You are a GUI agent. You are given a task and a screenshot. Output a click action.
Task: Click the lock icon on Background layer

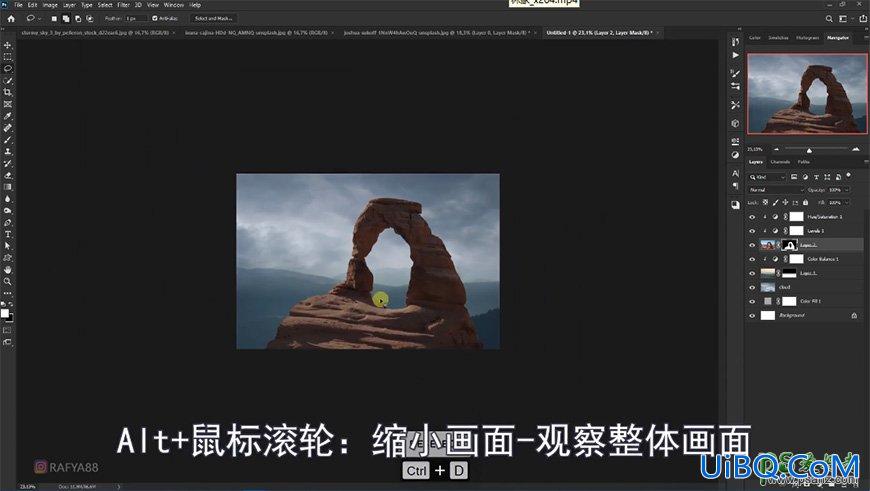(x=854, y=315)
